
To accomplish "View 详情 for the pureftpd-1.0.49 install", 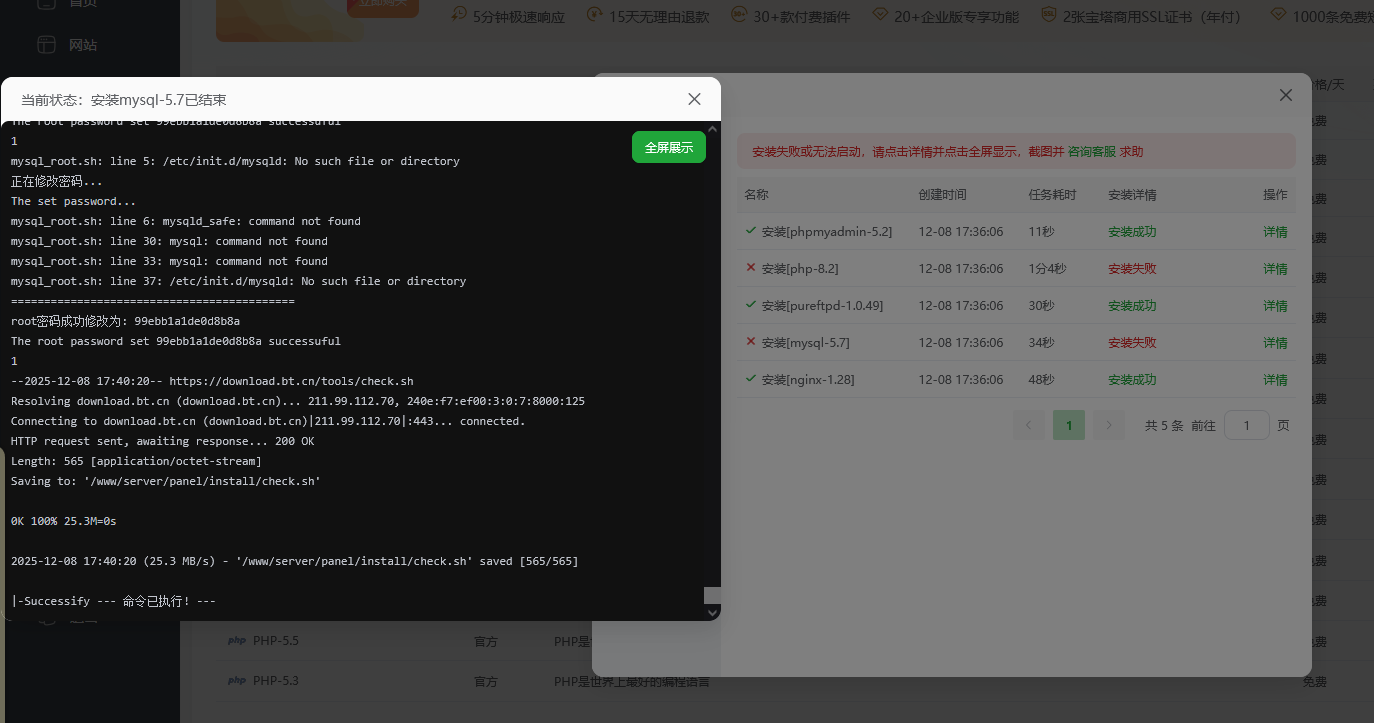I will click(1275, 306).
